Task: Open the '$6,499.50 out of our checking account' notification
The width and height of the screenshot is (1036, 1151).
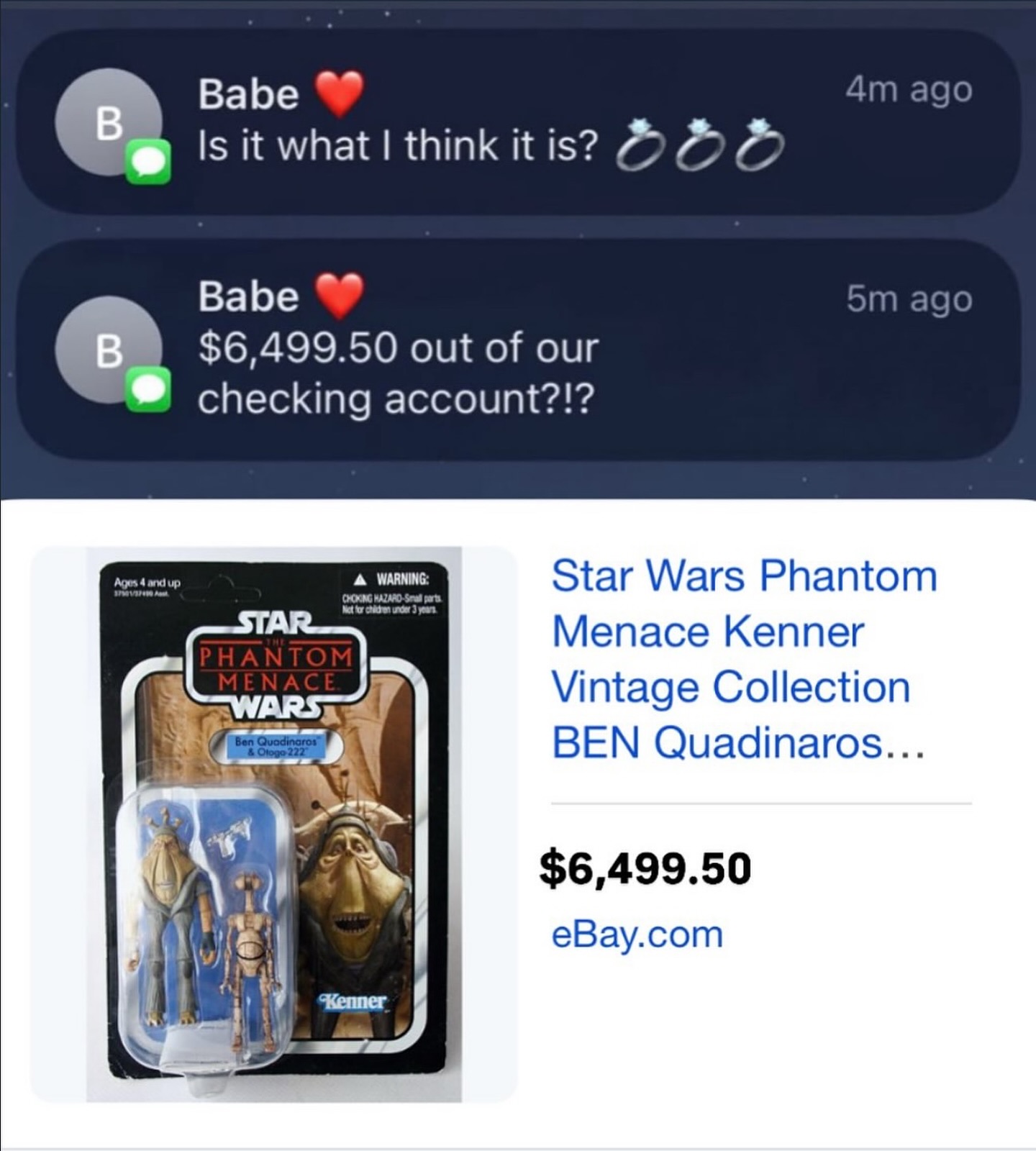Action: [x=518, y=349]
